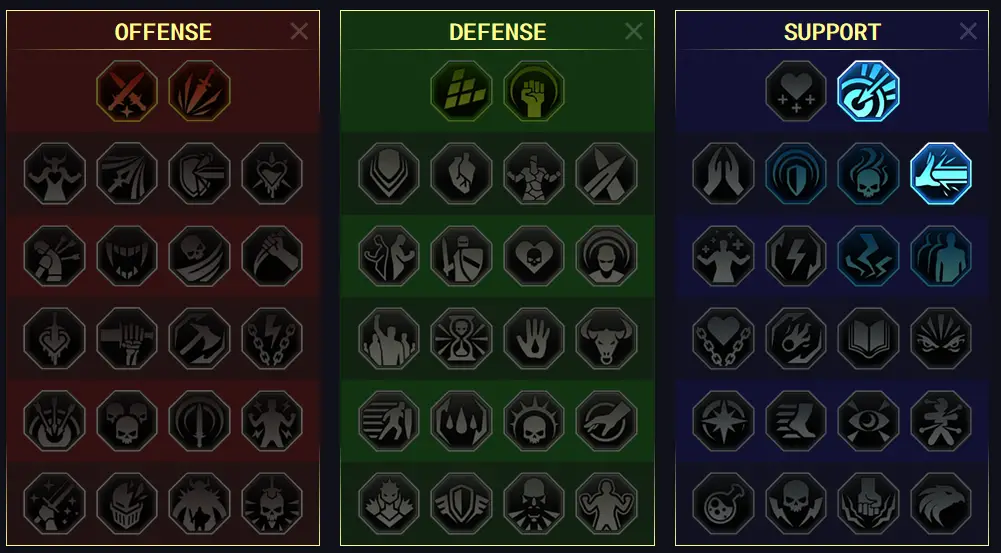Toggle the highlighted spinning target Support mastery
Screen dimensions: 1001x553
click(x=868, y=91)
